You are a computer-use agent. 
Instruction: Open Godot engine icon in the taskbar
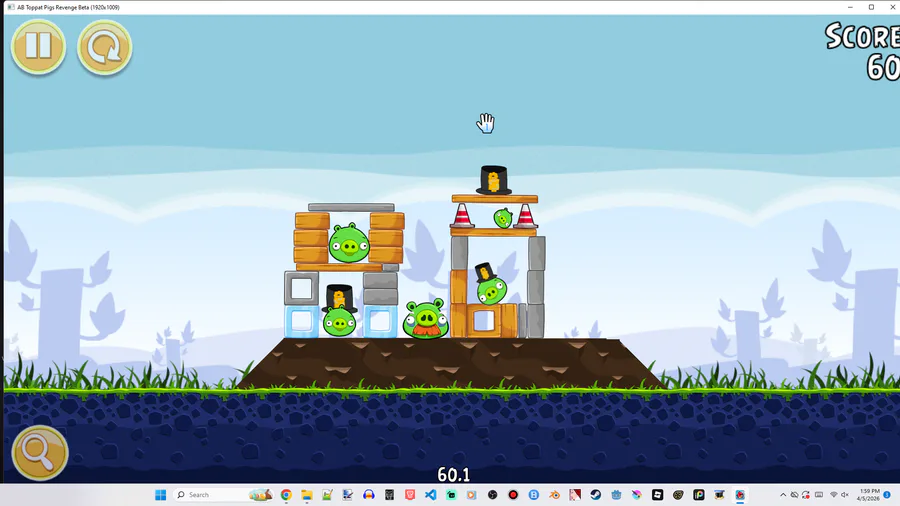pyautogui.click(x=616, y=495)
